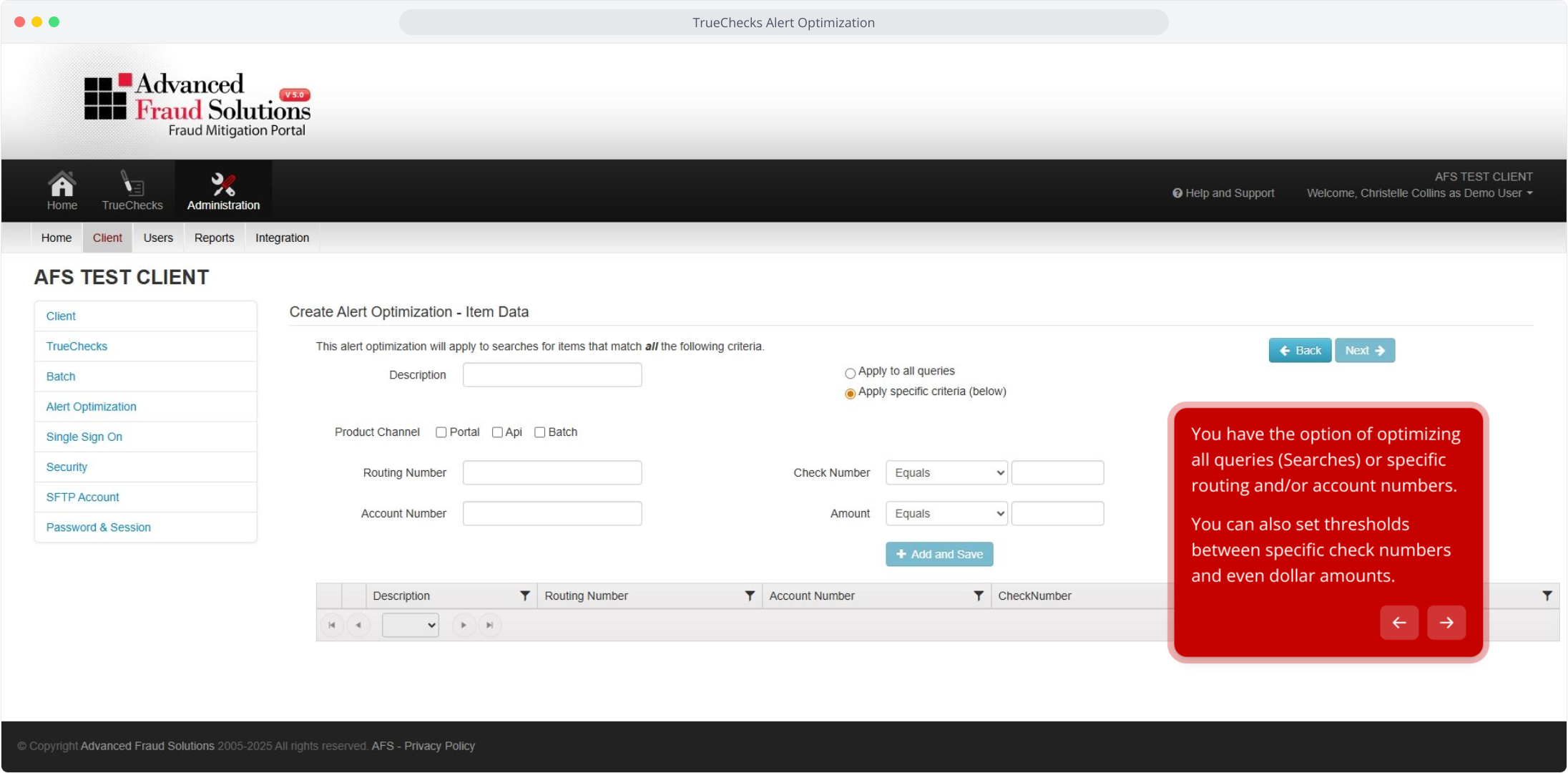Viewport: 1568px width, 773px height.
Task: Sort by the CheckNumber column header
Action: click(x=1034, y=595)
